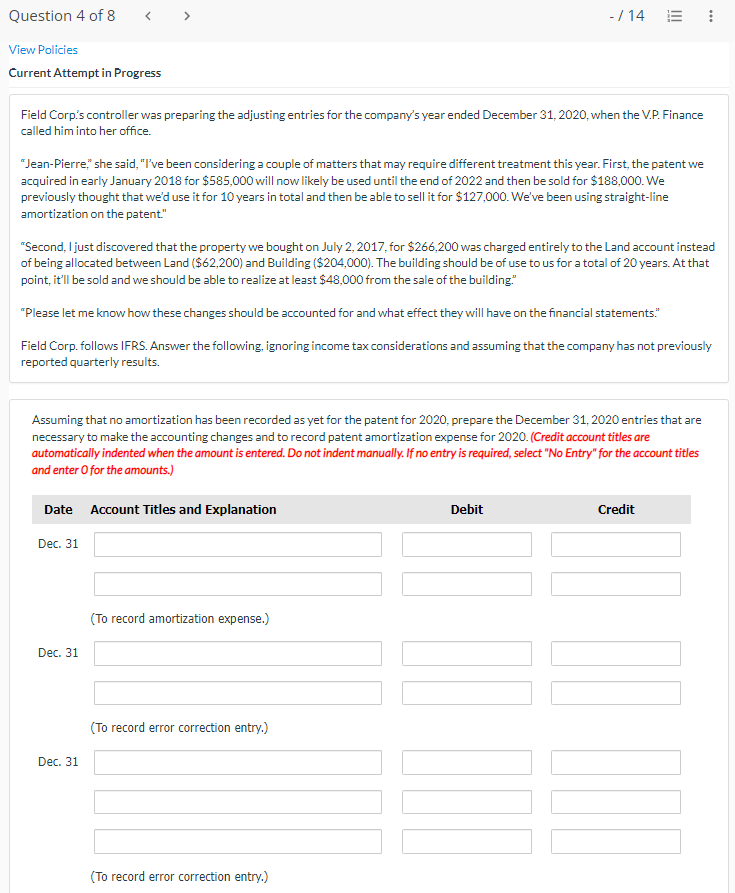The height and width of the screenshot is (893, 735).
Task: Click the final credit amount box
Action: click(615, 841)
